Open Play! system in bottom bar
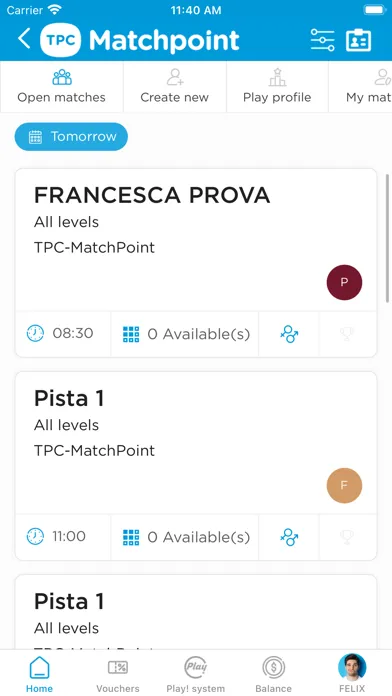392x696 pixels. (196, 674)
